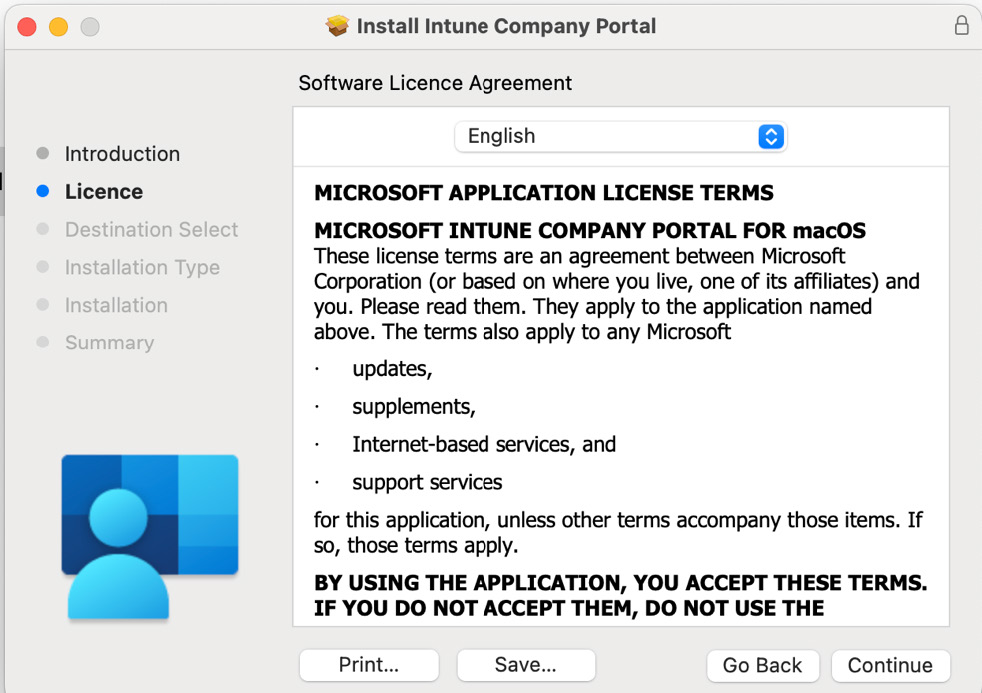The height and width of the screenshot is (693, 982).
Task: Select the Licence step in the sidebar
Action: (104, 192)
